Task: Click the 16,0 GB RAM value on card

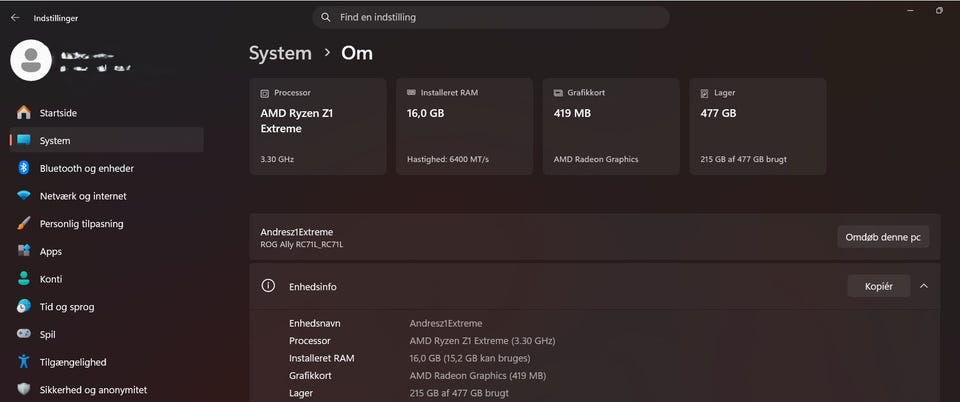Action: (x=426, y=113)
